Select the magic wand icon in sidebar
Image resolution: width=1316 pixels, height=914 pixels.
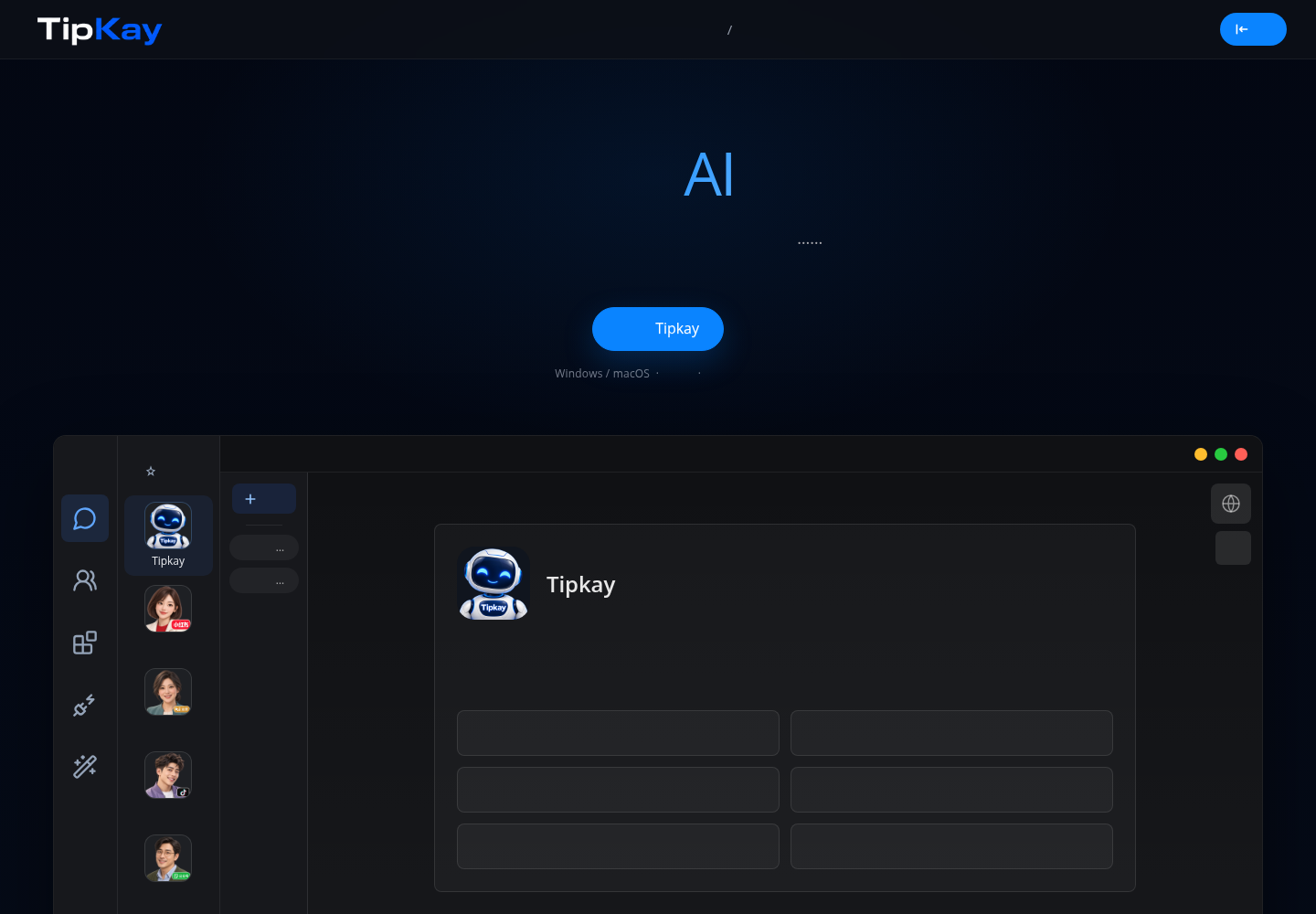click(x=85, y=766)
